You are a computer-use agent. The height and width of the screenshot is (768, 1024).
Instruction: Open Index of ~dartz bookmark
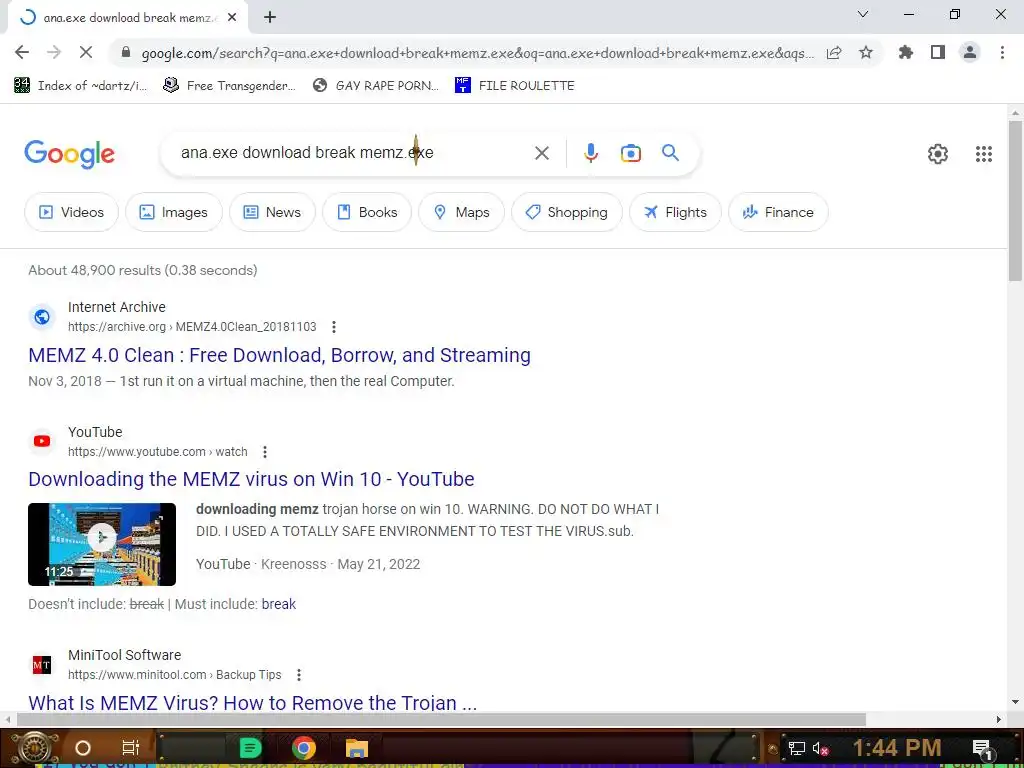[81, 86]
